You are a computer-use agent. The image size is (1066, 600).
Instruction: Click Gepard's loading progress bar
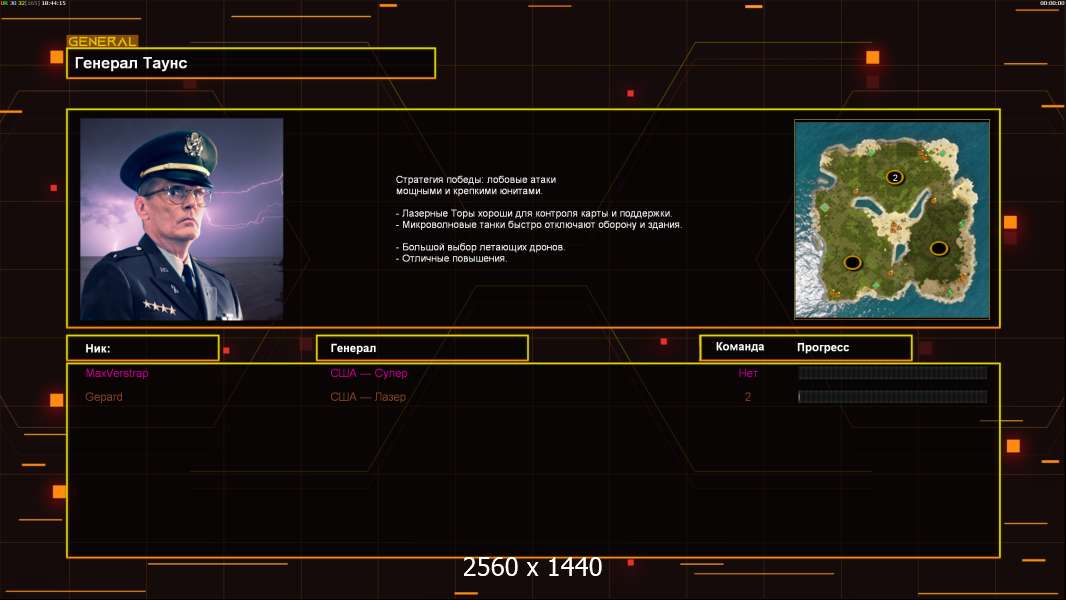click(x=893, y=396)
